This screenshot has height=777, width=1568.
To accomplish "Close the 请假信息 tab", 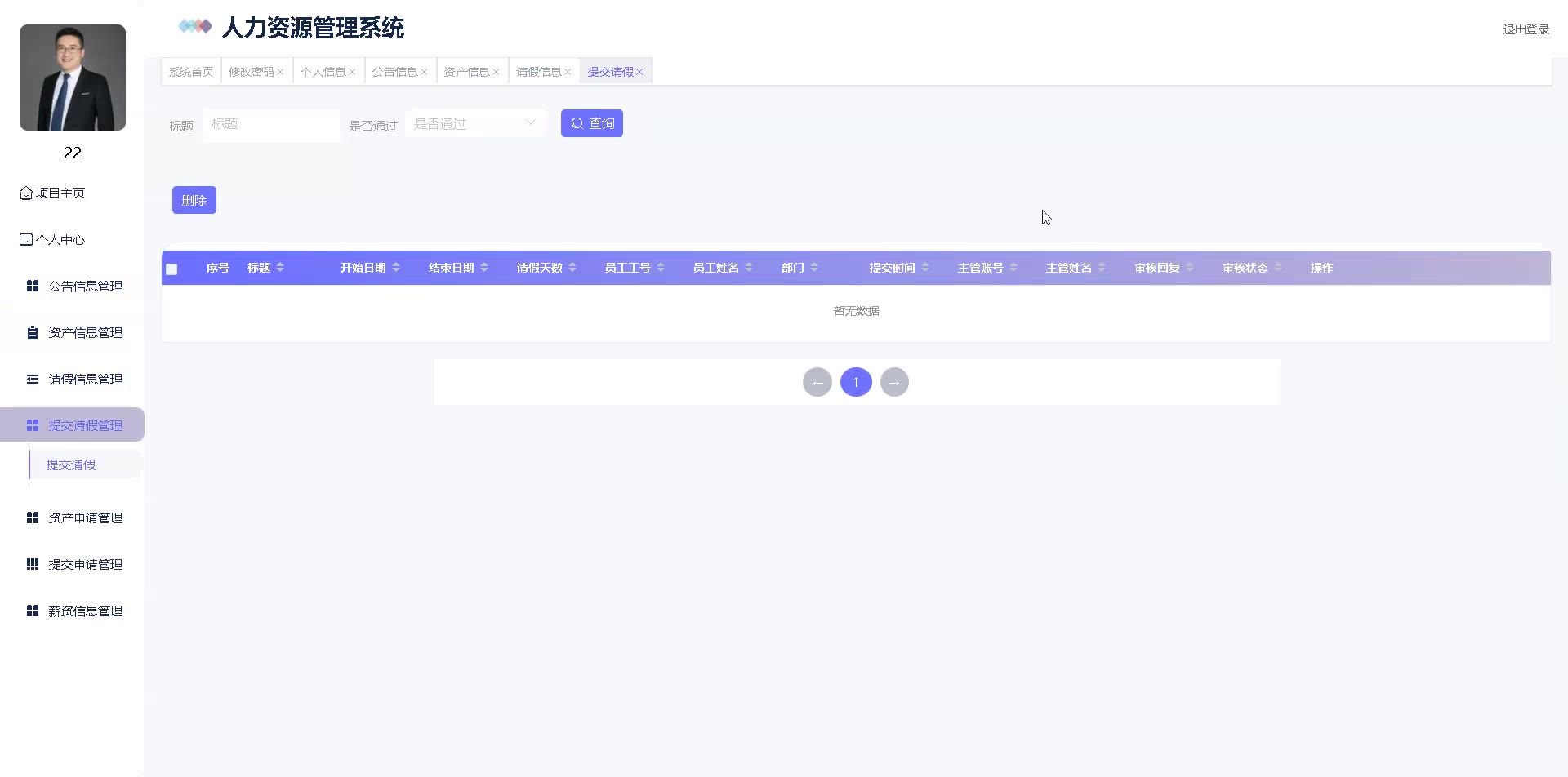I will tap(568, 73).
